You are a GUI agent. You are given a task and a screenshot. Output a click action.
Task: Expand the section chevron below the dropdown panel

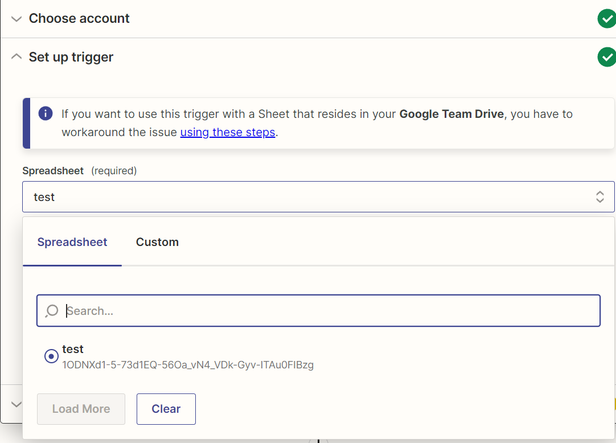[x=16, y=404]
